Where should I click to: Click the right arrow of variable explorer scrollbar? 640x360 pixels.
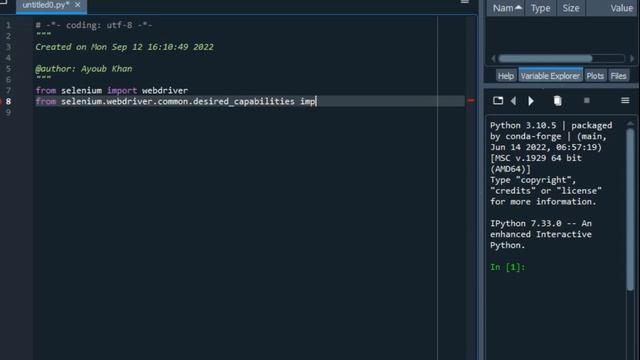632,59
